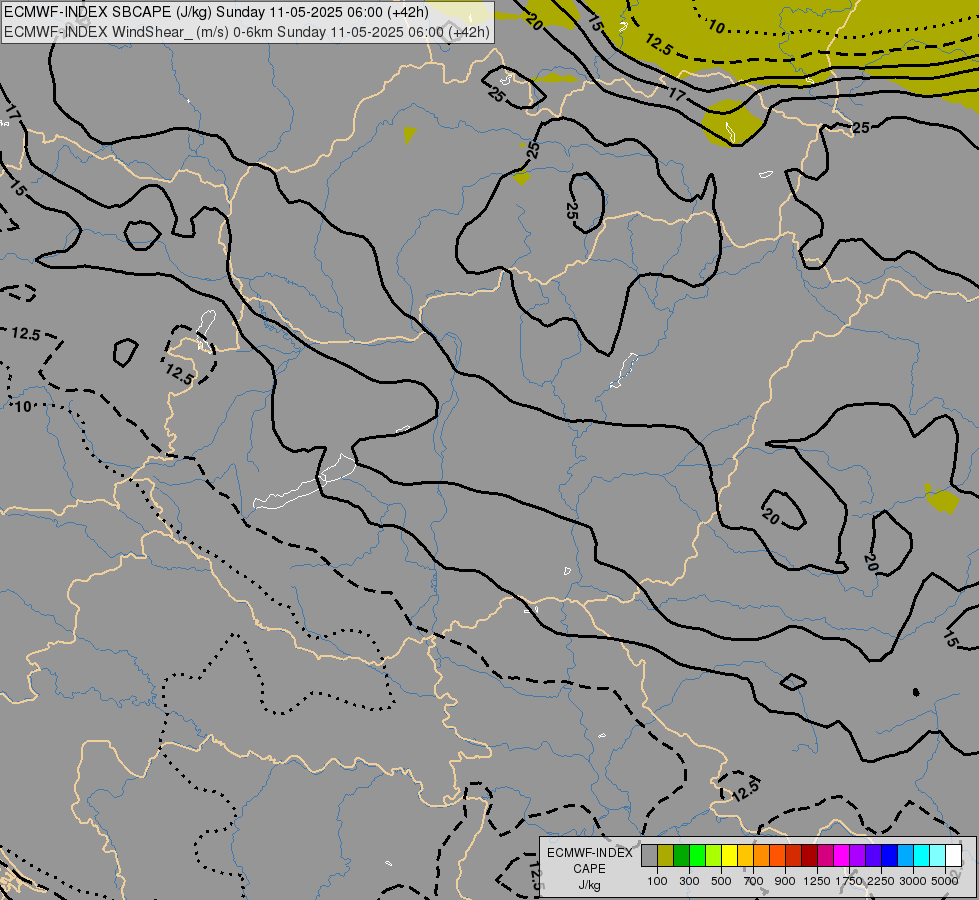Screen dimensions: 979x900
Task: Click the legend value '3000'
Action: (x=913, y=881)
